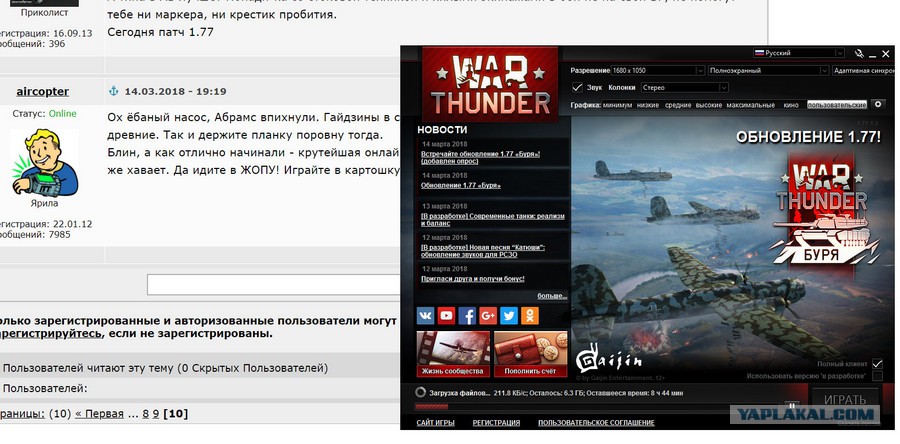The image size is (900, 444).
Task: Click post date '14.03.2018 - 19:19'
Action: (175, 91)
